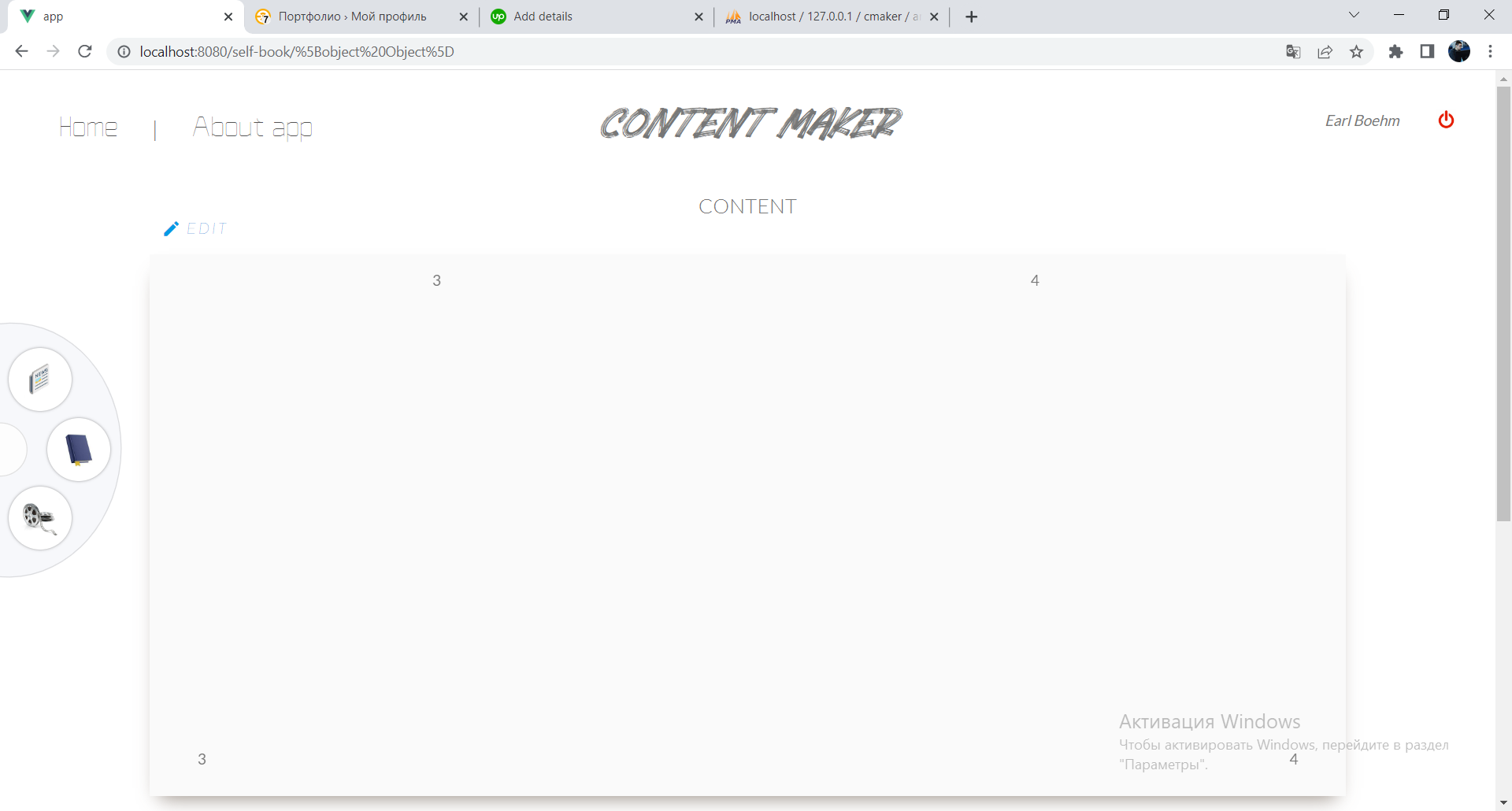This screenshot has width=1512, height=811.
Task: Click the red power logout icon
Action: click(1446, 120)
